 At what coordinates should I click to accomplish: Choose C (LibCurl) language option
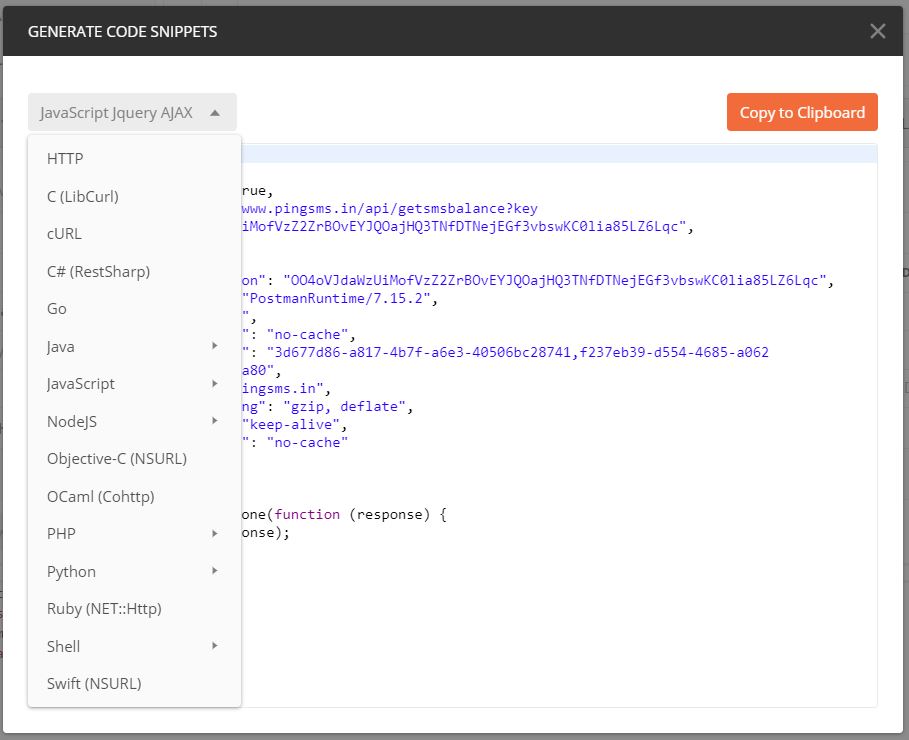134,196
